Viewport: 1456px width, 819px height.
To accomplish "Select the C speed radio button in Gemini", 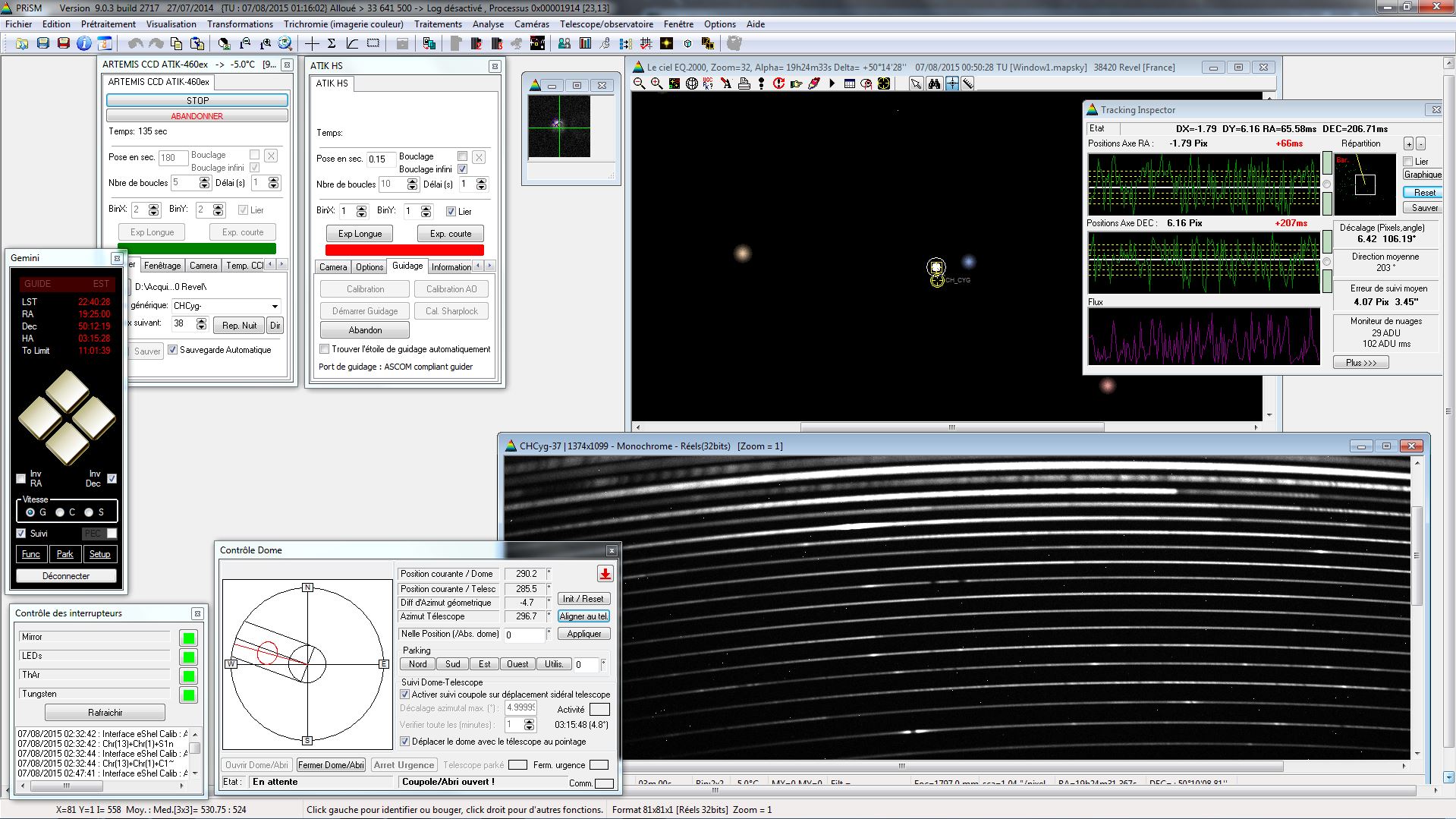I will tap(60, 512).
